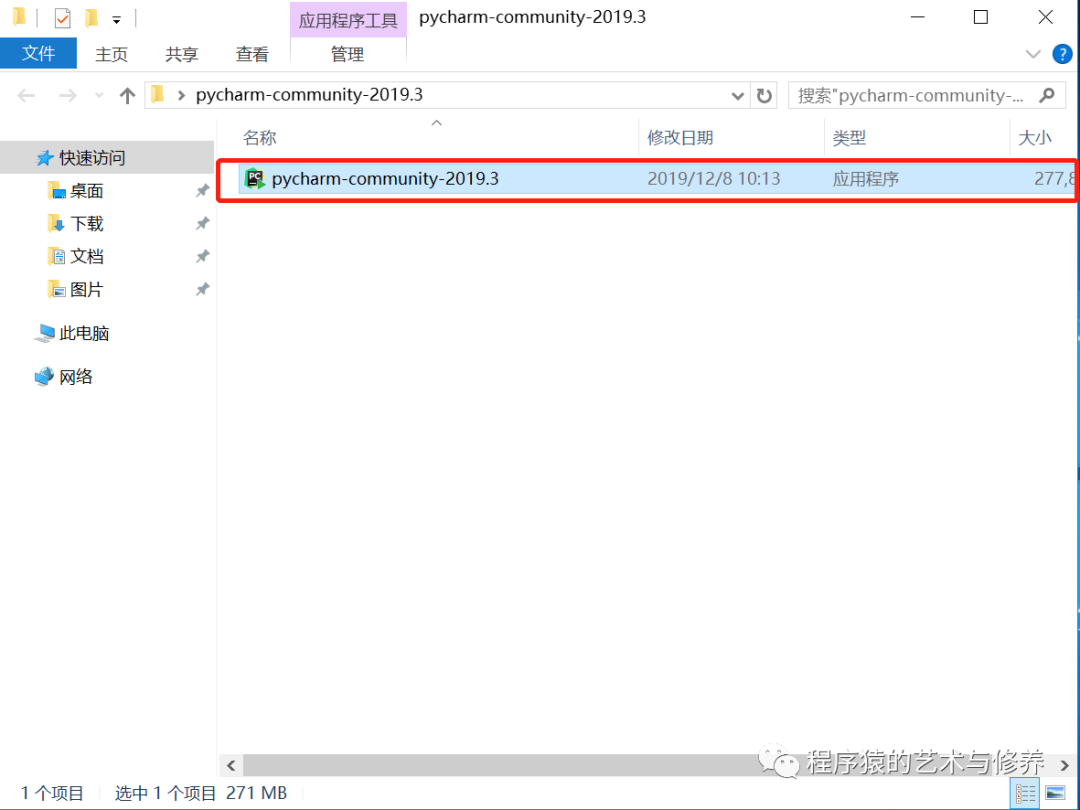
Task: Open 图片 folder in navigation pane
Action: click(x=87, y=289)
